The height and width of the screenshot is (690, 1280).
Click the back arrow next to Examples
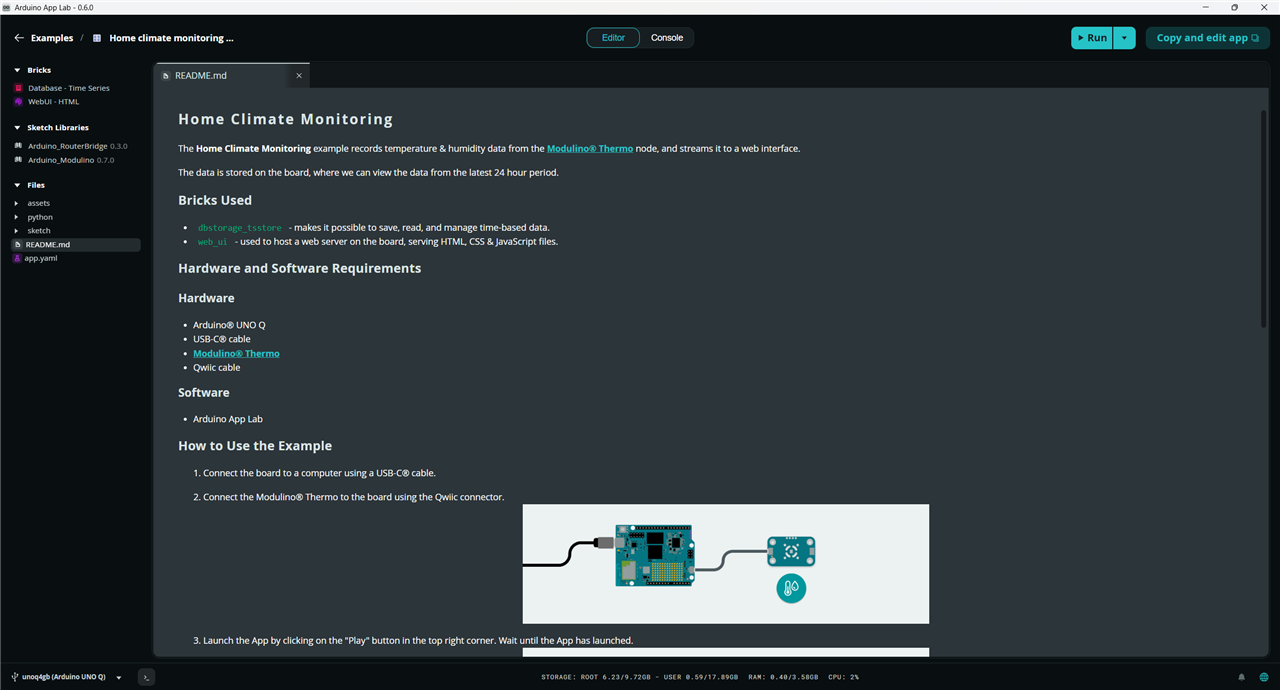coord(19,38)
